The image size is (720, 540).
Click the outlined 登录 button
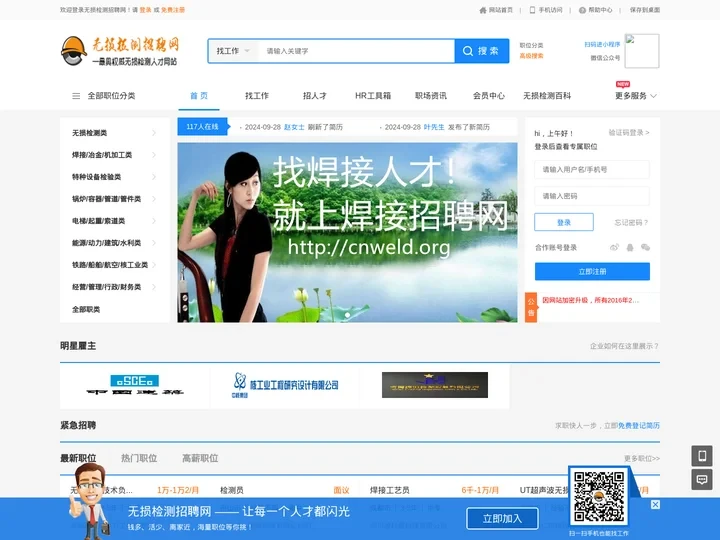(x=564, y=222)
